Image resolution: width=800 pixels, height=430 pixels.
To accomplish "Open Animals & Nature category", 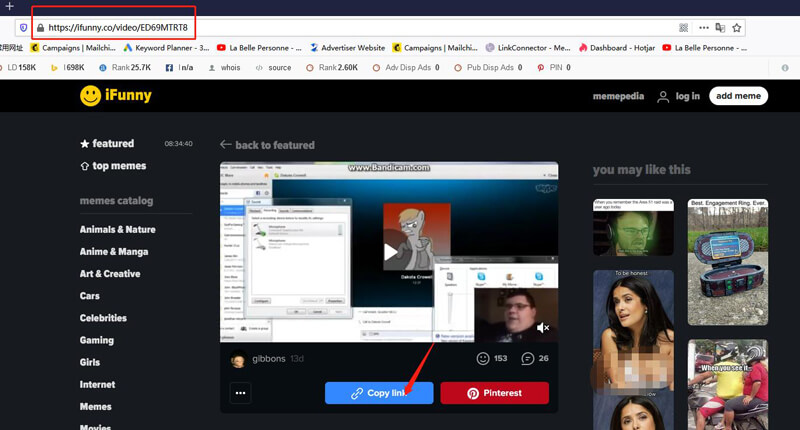I will pyautogui.click(x=117, y=230).
